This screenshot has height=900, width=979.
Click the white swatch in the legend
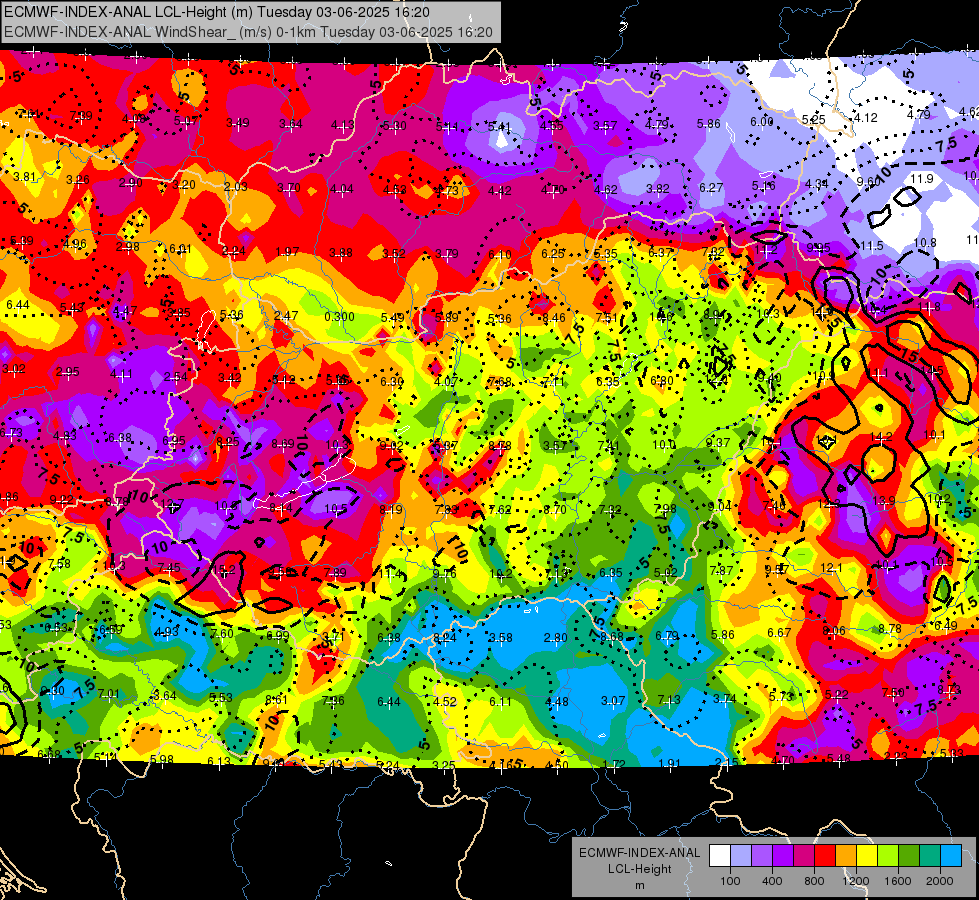pyautogui.click(x=719, y=856)
